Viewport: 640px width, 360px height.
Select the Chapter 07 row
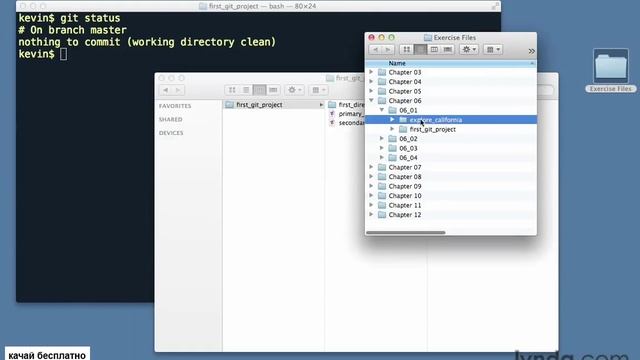(x=451, y=167)
